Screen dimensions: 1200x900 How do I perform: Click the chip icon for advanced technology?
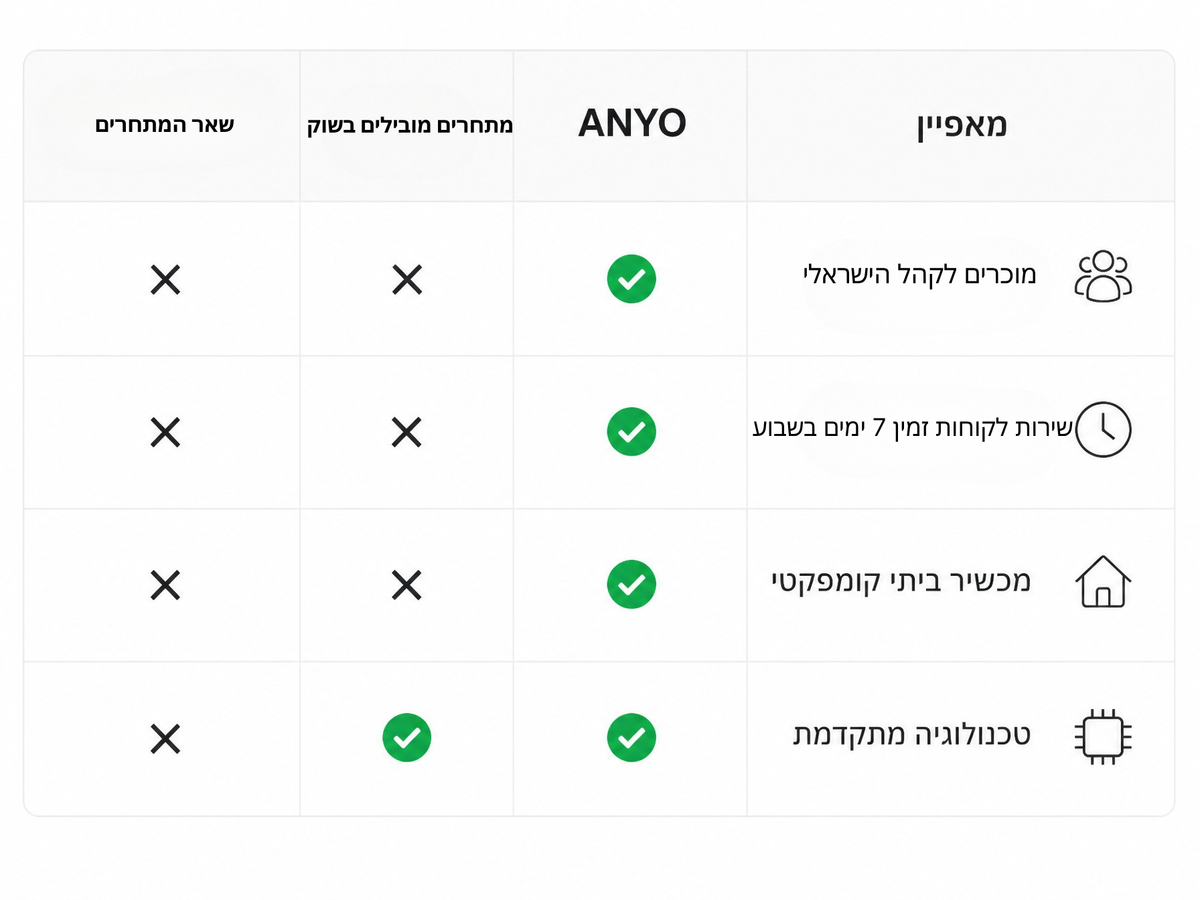coord(1102,738)
